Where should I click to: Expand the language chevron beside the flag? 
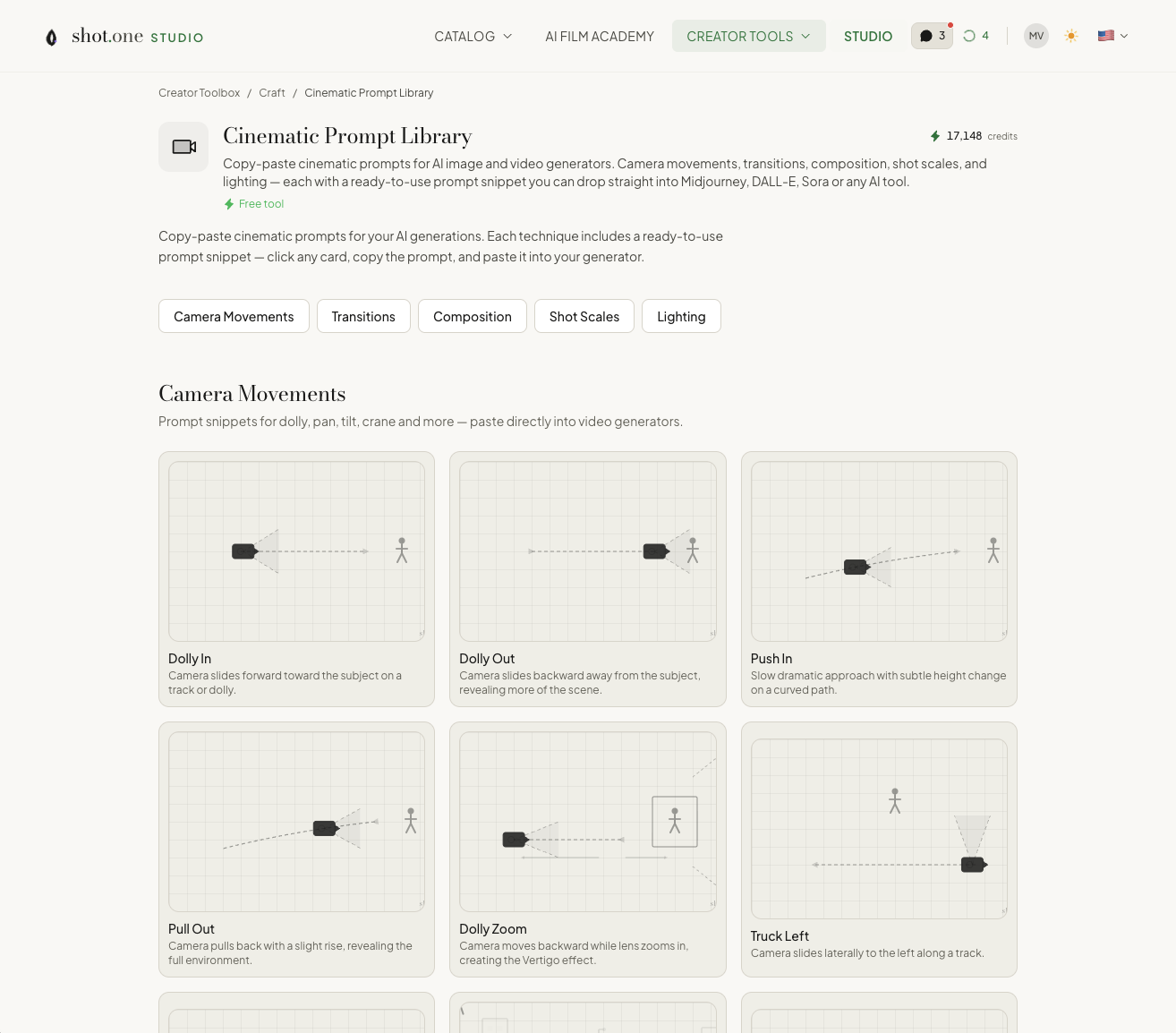click(1124, 36)
